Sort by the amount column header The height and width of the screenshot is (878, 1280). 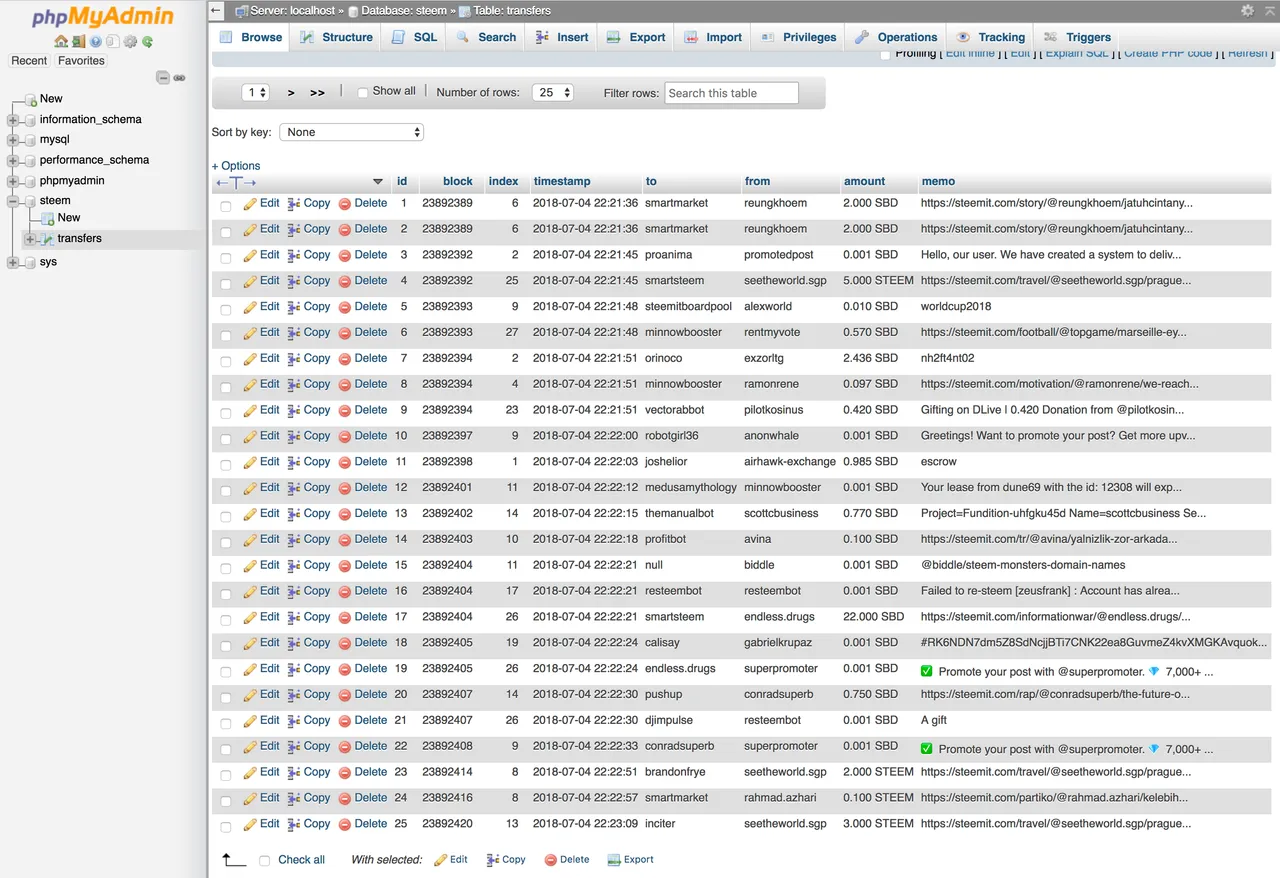coord(864,182)
